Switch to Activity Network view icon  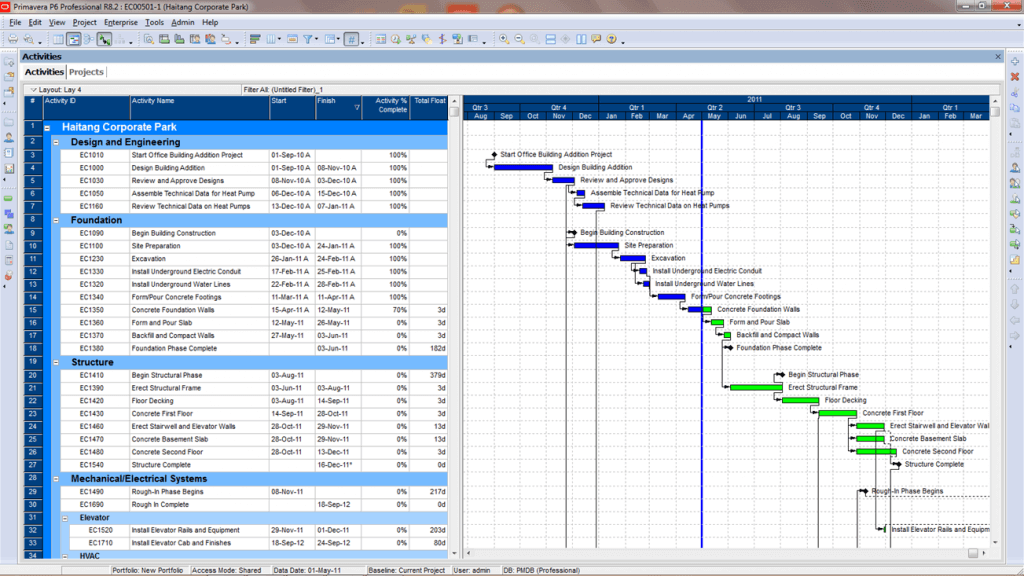89,40
